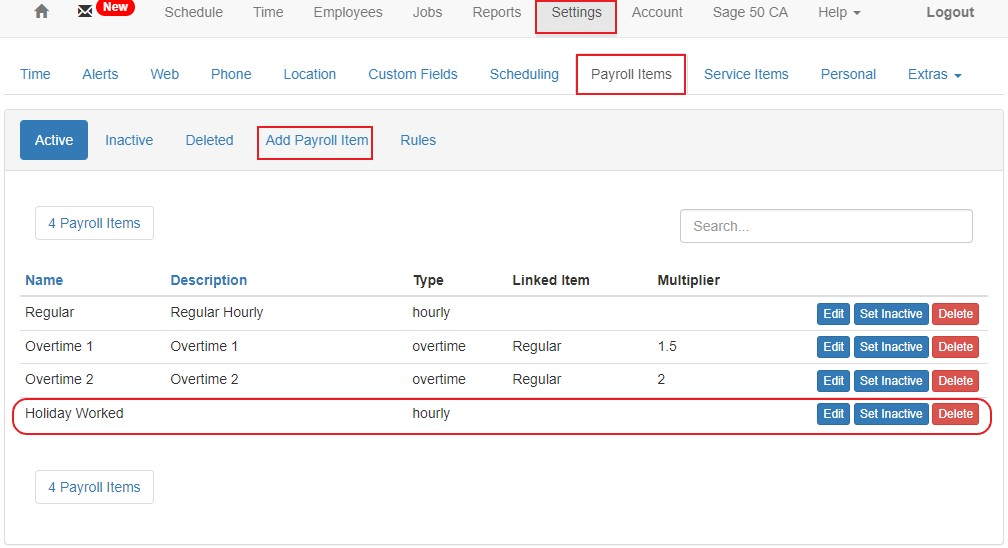This screenshot has width=1008, height=548.
Task: Go to the home icon
Action: tap(42, 12)
